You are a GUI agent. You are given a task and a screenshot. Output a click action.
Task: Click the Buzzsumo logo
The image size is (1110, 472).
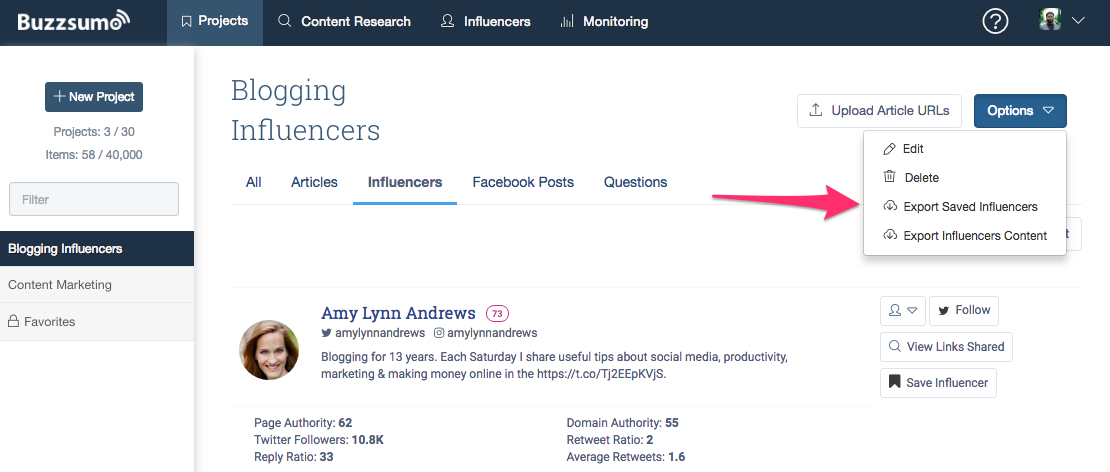74,21
